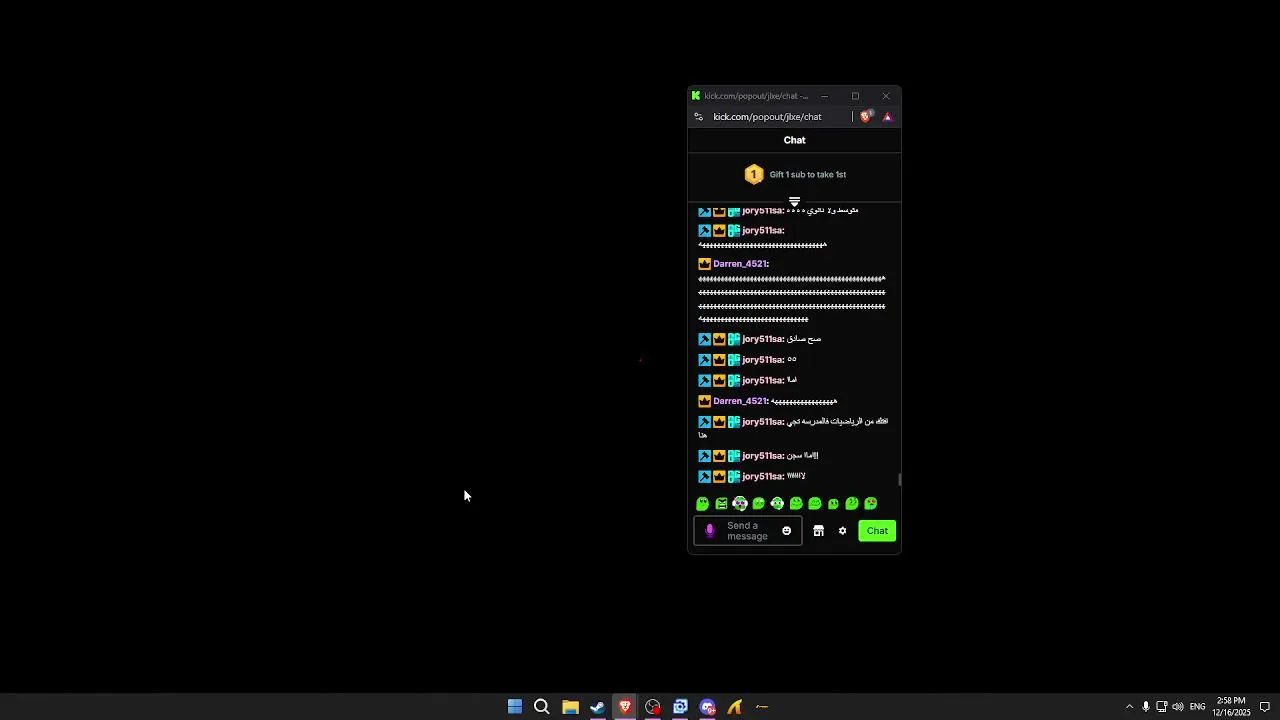Click the Brave Shields lion icon
The height and width of the screenshot is (720, 1280).
tap(866, 117)
